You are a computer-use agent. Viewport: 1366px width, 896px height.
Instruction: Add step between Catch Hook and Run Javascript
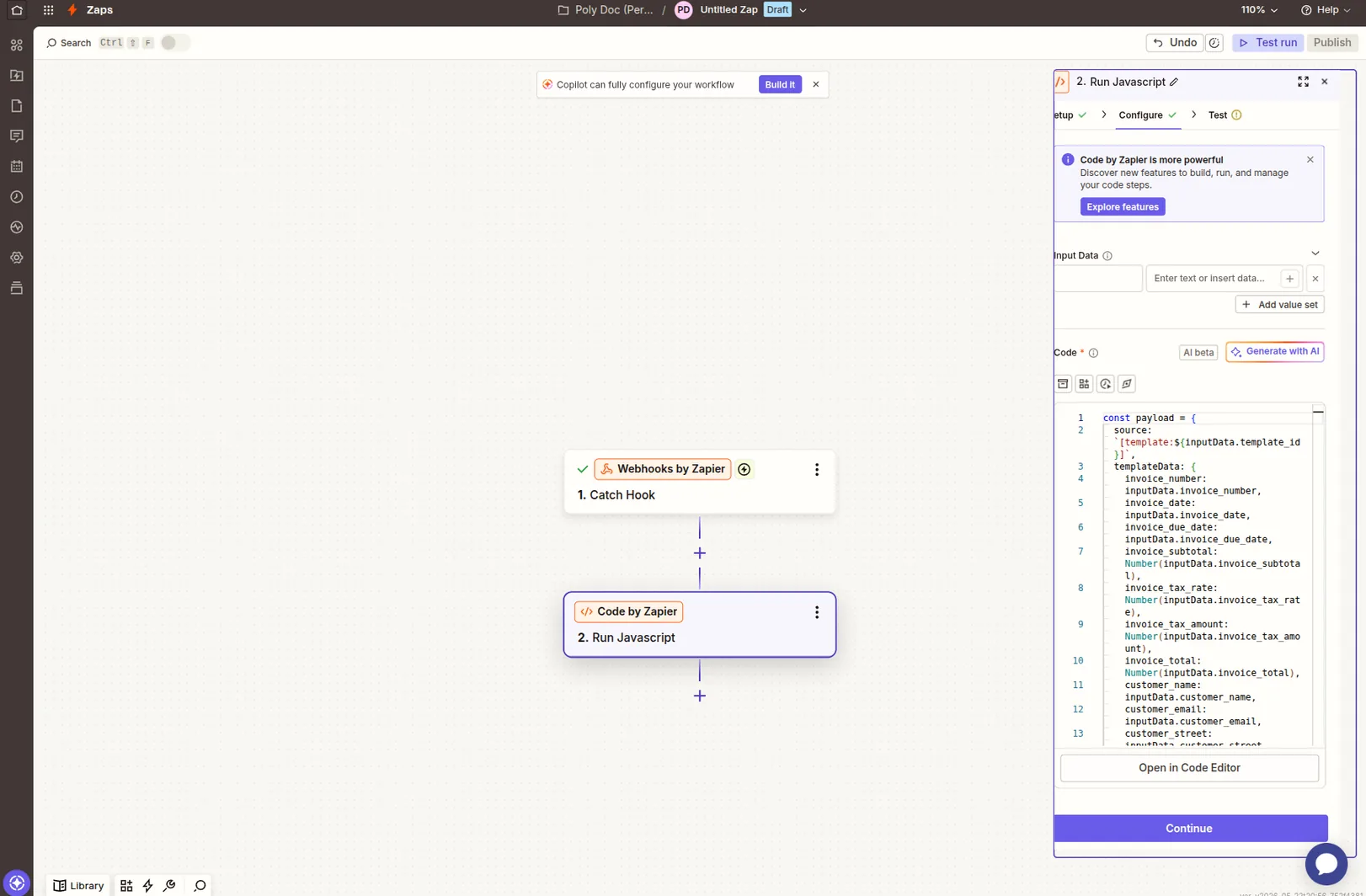[x=700, y=553]
